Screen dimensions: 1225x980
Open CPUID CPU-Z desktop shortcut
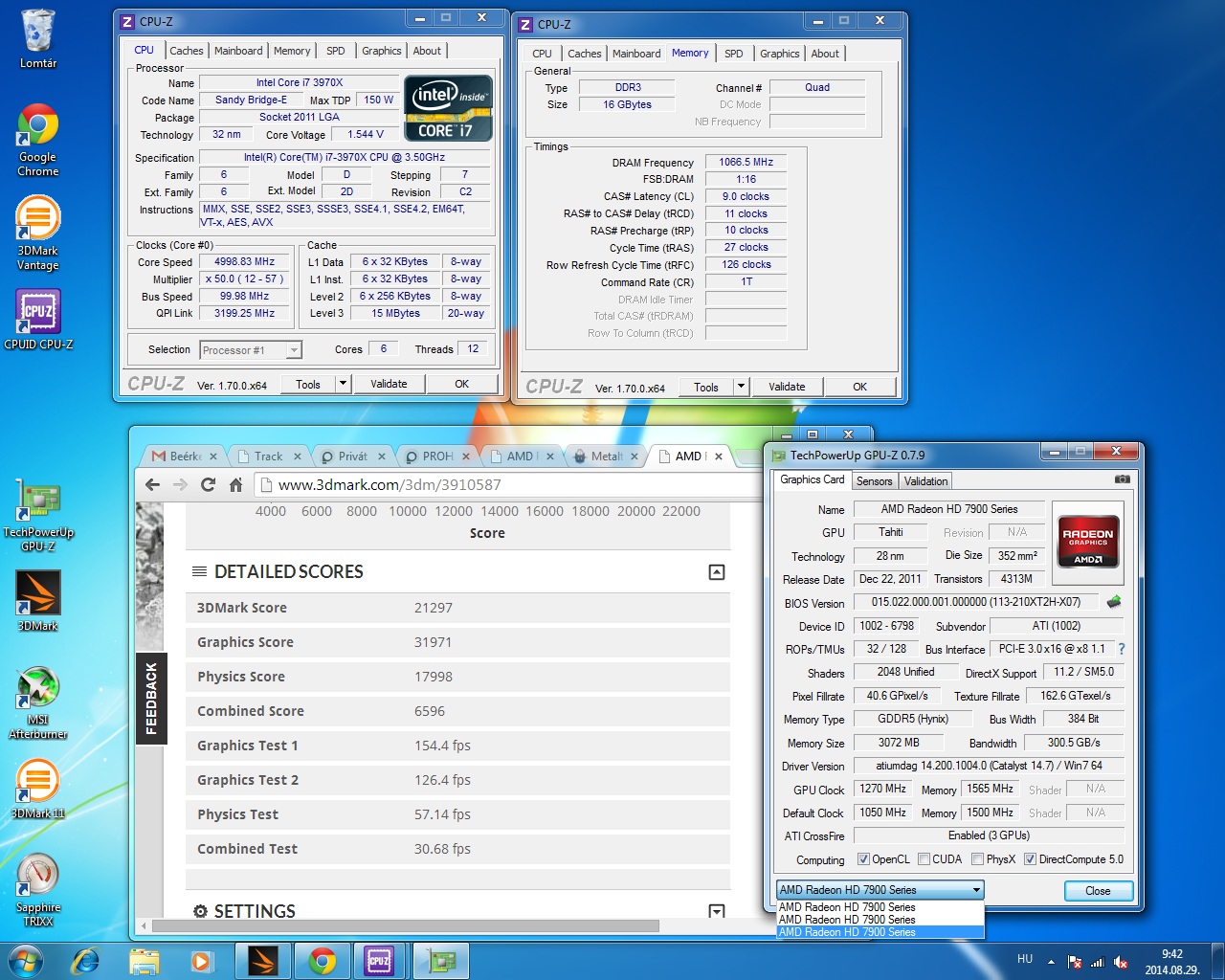38,319
